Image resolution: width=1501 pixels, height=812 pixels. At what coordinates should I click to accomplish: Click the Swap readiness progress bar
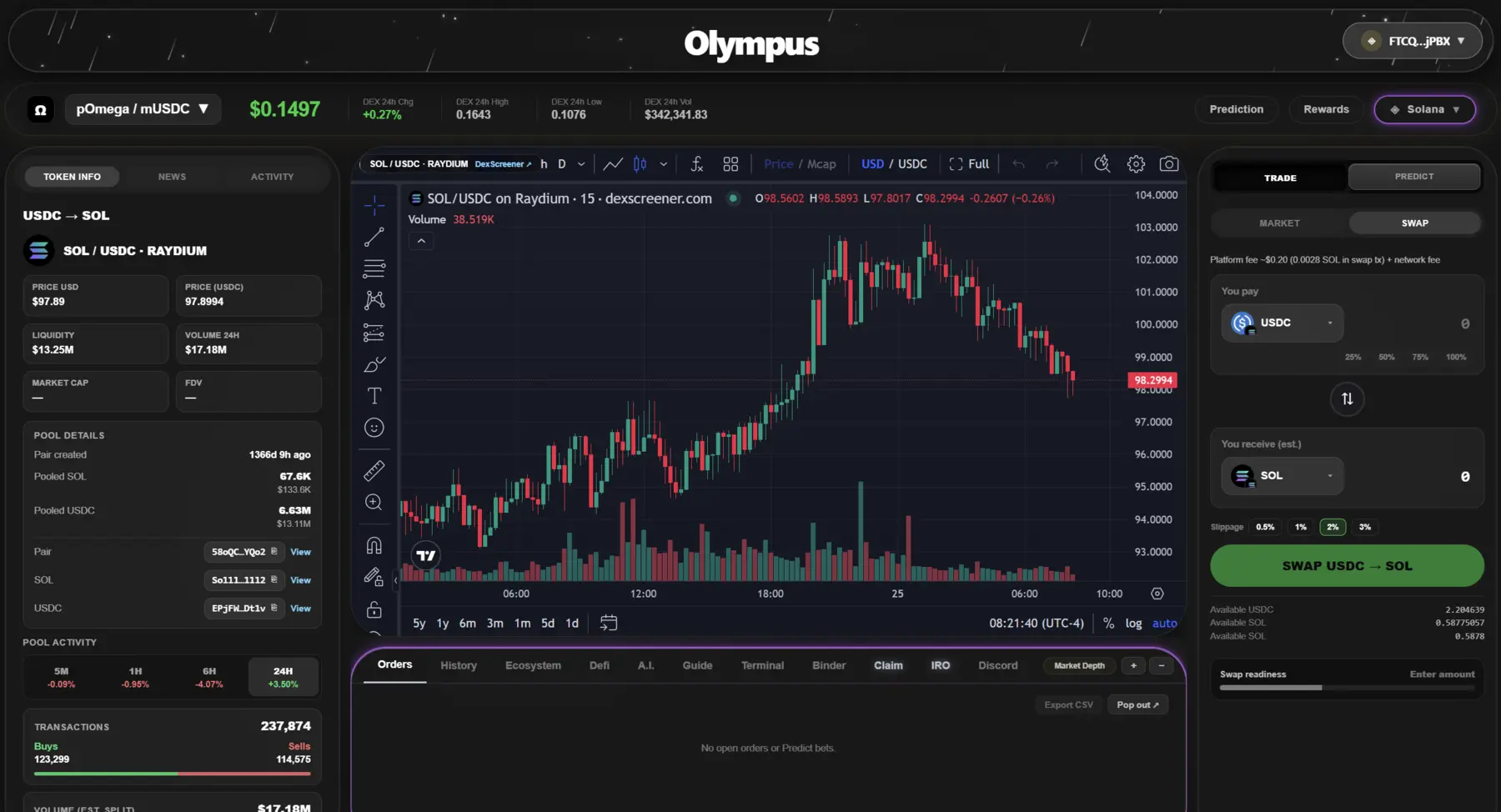pos(1347,688)
